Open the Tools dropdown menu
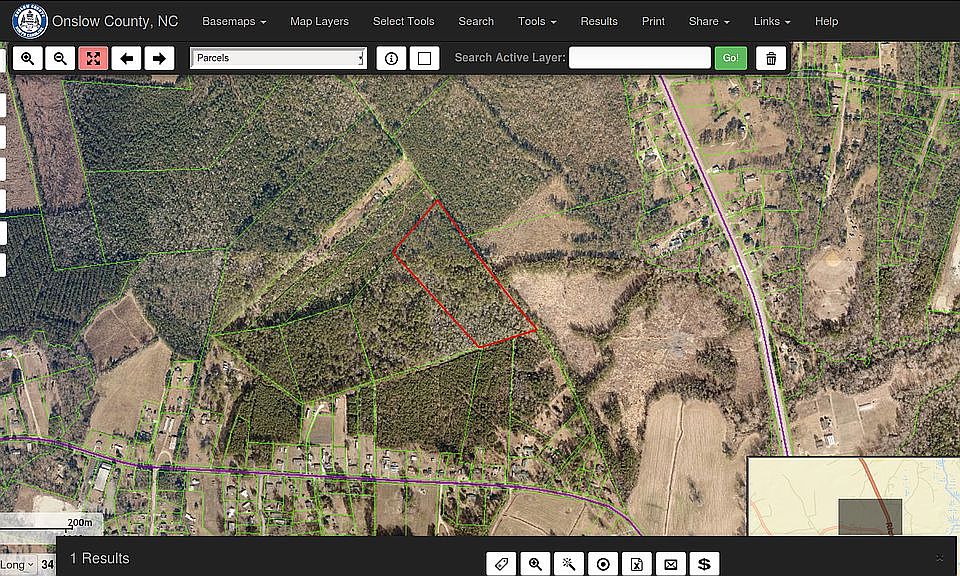This screenshot has width=960, height=576. coord(537,21)
